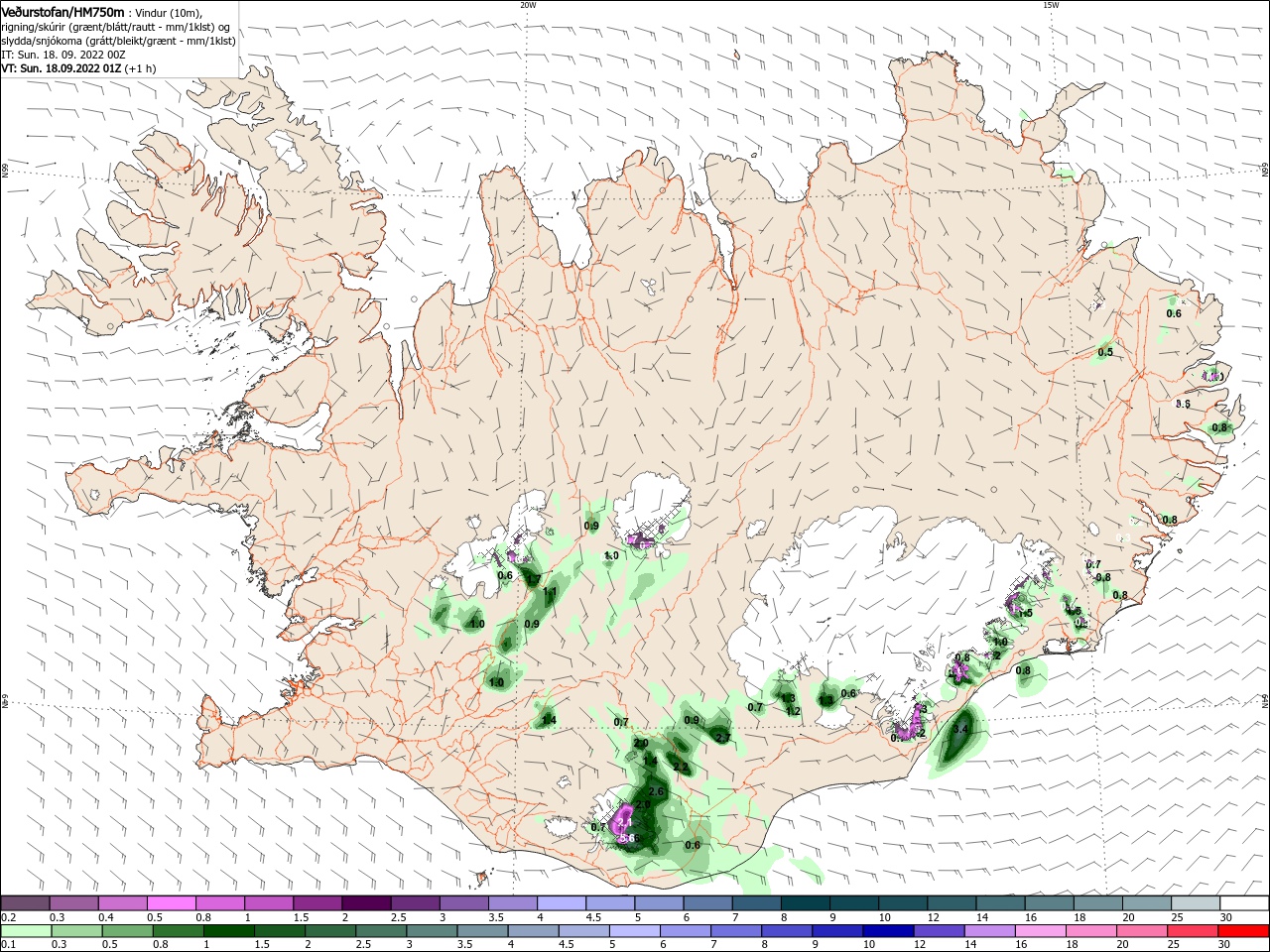The image size is (1270, 952).
Task: Pick the grey-blue swatch between 3.5 and 4, lower scale
Action: point(481,931)
